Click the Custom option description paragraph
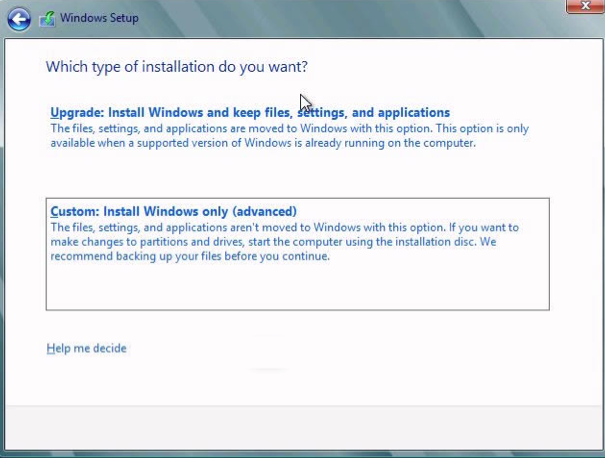This screenshot has height=458, width=605. [x=284, y=242]
